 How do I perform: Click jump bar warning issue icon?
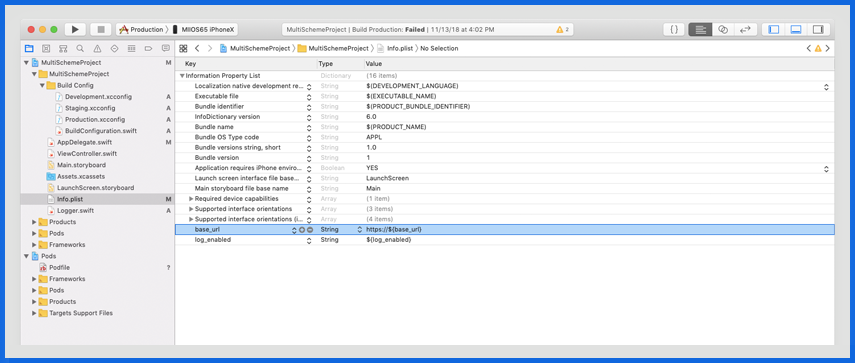click(818, 49)
